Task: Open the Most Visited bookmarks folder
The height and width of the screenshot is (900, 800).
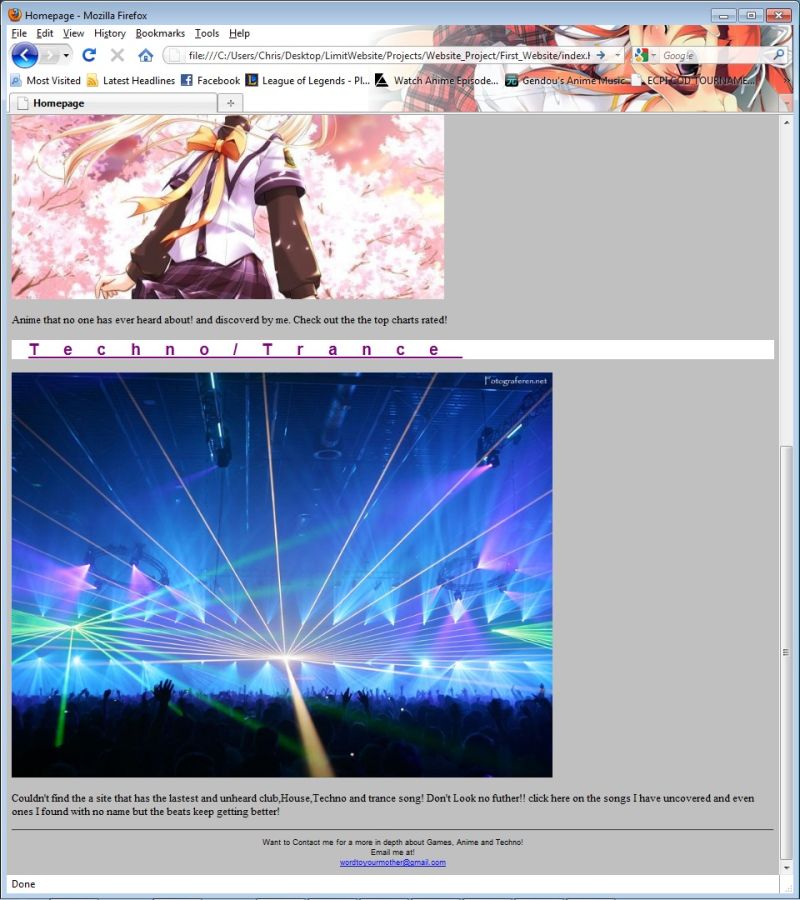Action: coord(46,80)
